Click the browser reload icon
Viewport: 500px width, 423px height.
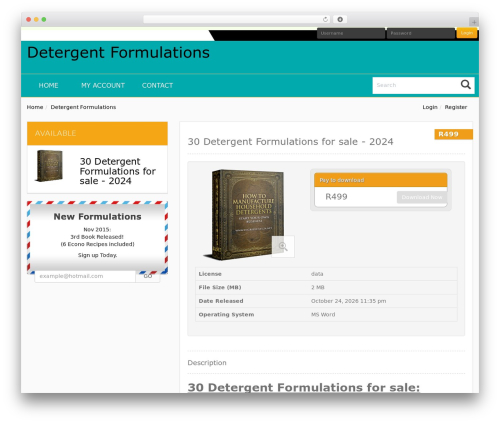(325, 20)
